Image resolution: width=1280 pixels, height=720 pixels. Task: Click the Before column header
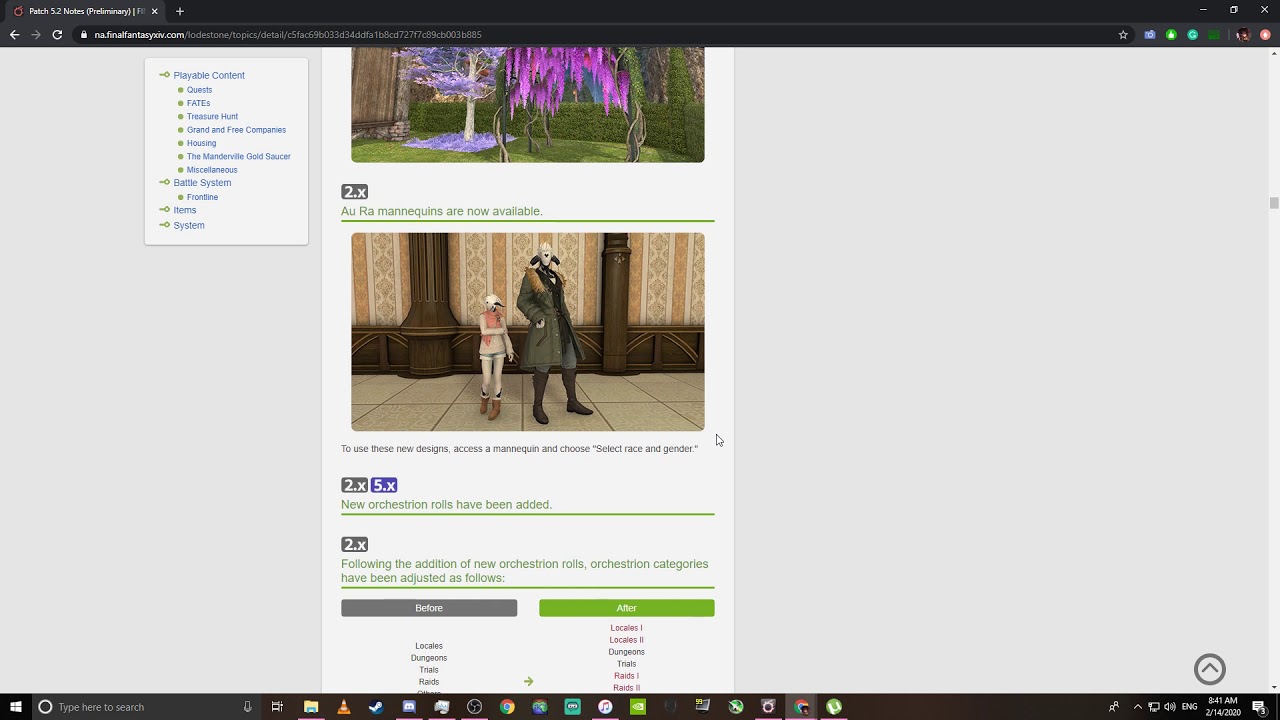[429, 608]
